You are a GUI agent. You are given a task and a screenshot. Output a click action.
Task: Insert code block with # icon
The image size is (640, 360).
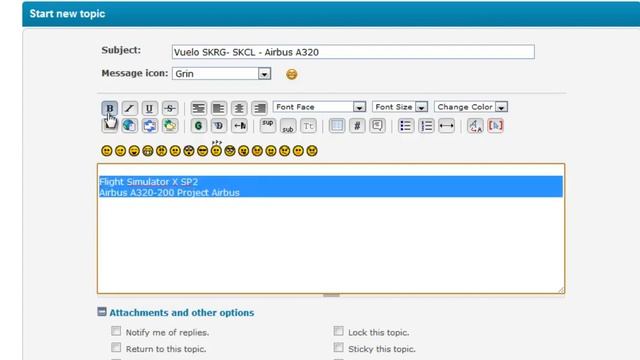tap(357, 126)
